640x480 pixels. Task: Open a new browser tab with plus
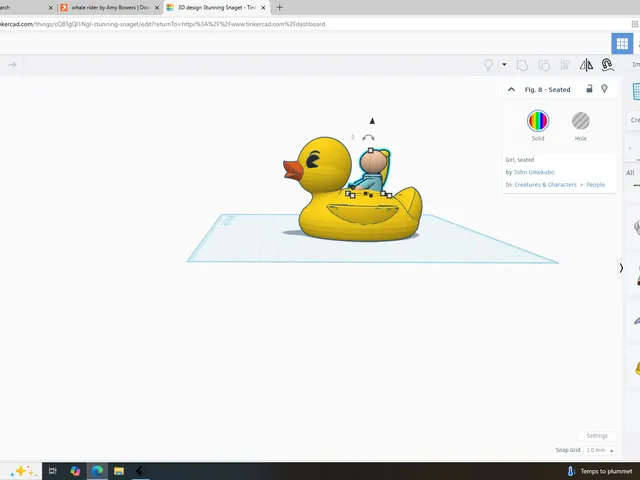pyautogui.click(x=280, y=7)
